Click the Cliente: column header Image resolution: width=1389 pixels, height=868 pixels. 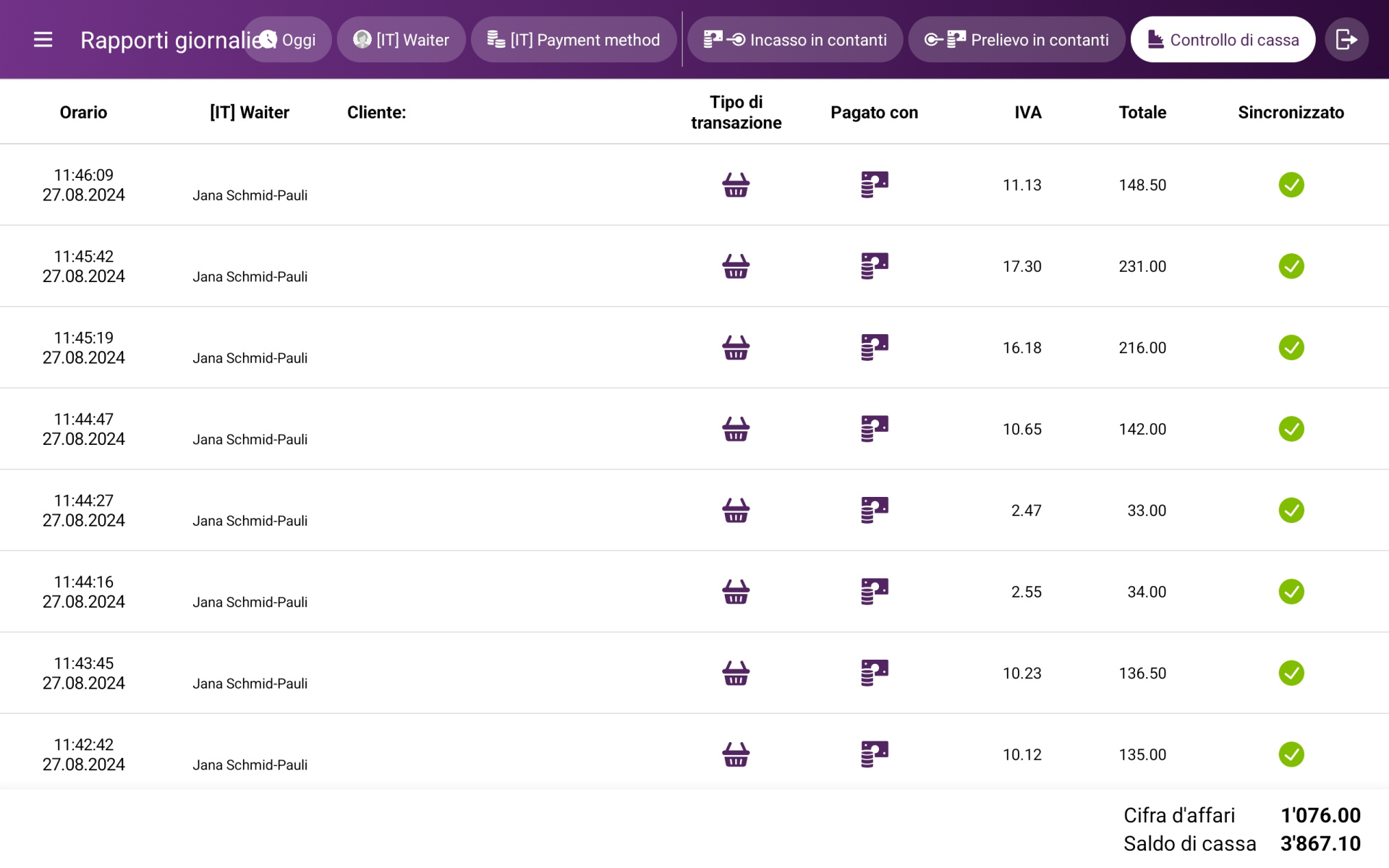click(376, 112)
